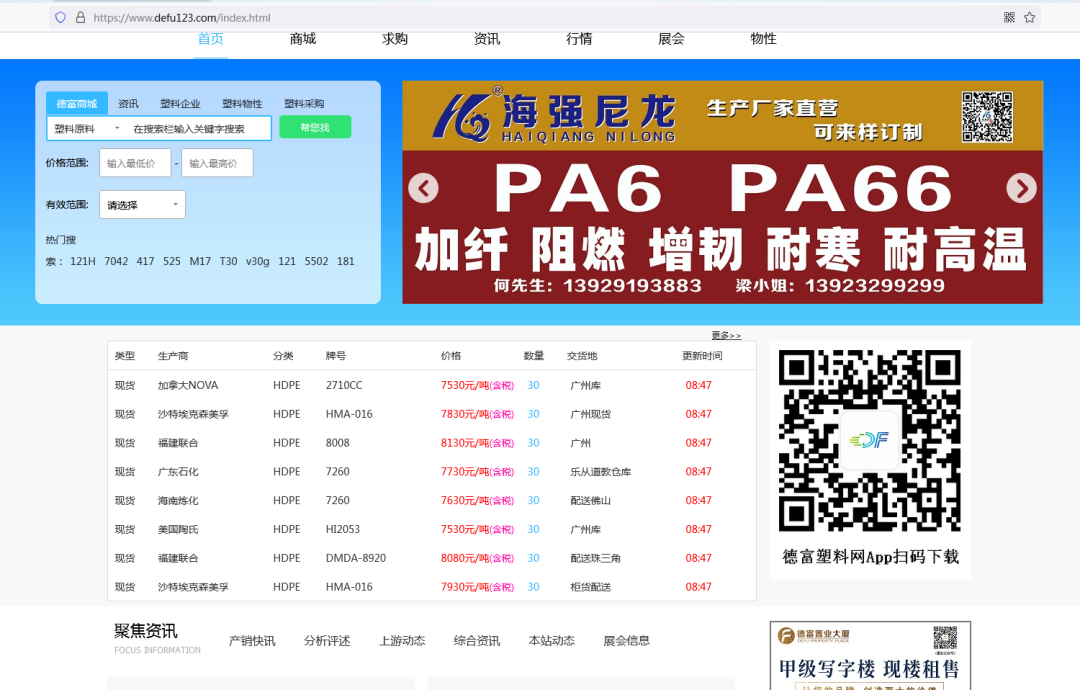Click grade 2710CC in table
Screen dimensions: 1080x690
point(344,386)
